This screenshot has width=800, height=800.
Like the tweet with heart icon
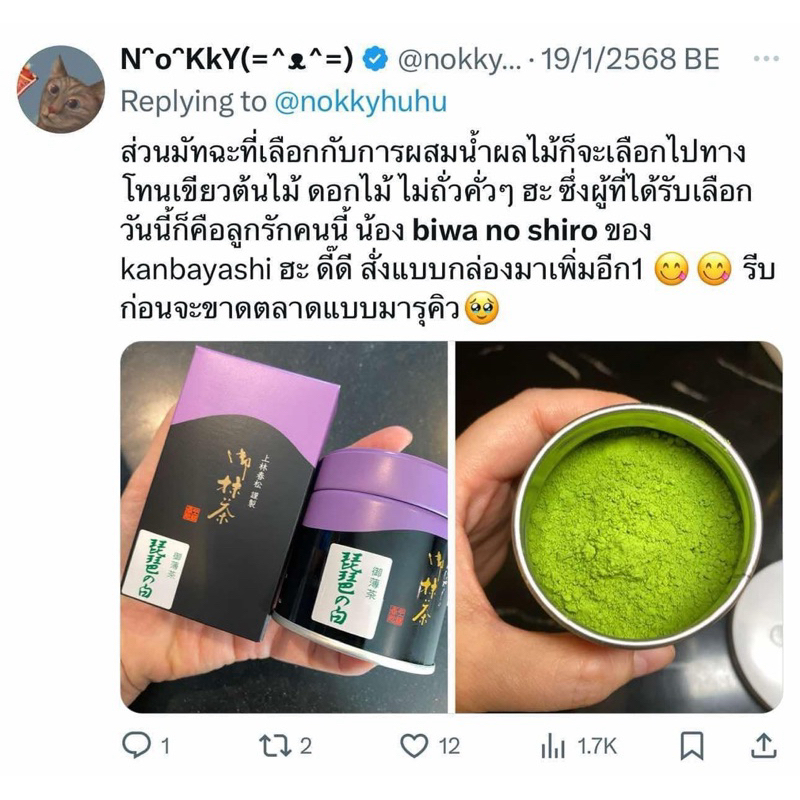coord(414,746)
